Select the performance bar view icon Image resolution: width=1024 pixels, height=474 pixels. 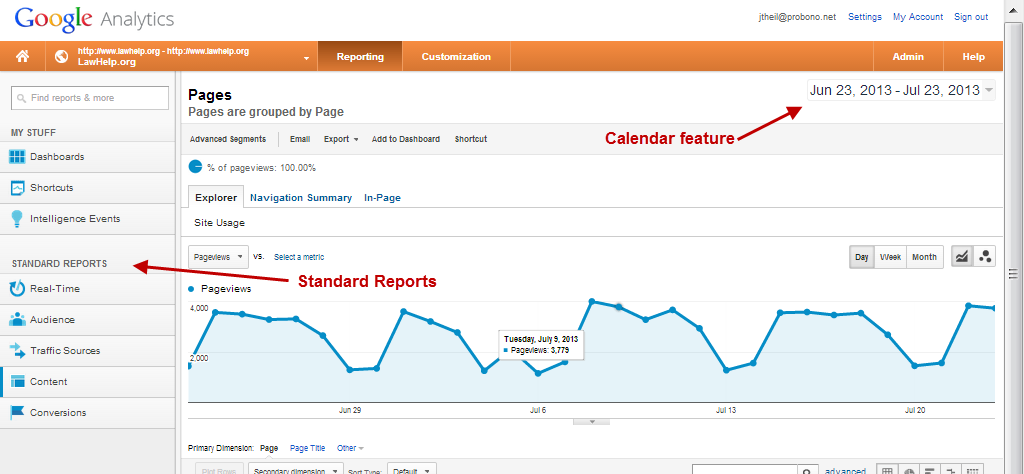(930, 471)
